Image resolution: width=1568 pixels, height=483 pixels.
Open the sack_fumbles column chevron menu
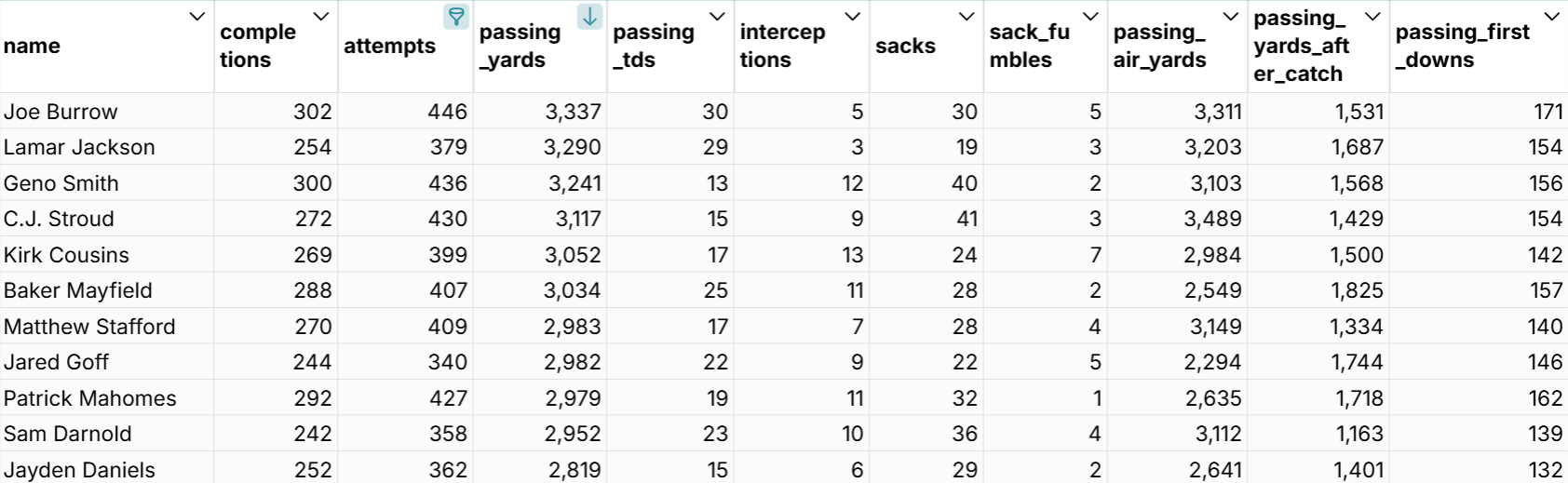pyautogui.click(x=1090, y=17)
